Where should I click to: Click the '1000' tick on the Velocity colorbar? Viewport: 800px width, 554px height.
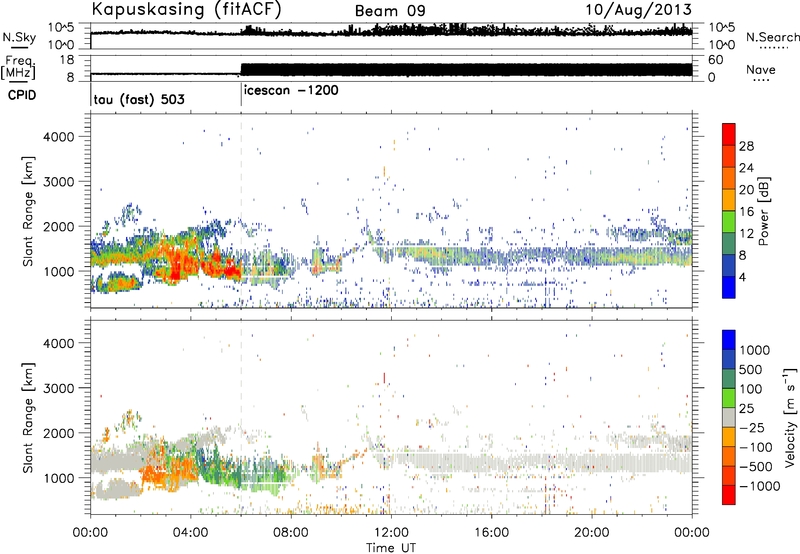(x=754, y=350)
